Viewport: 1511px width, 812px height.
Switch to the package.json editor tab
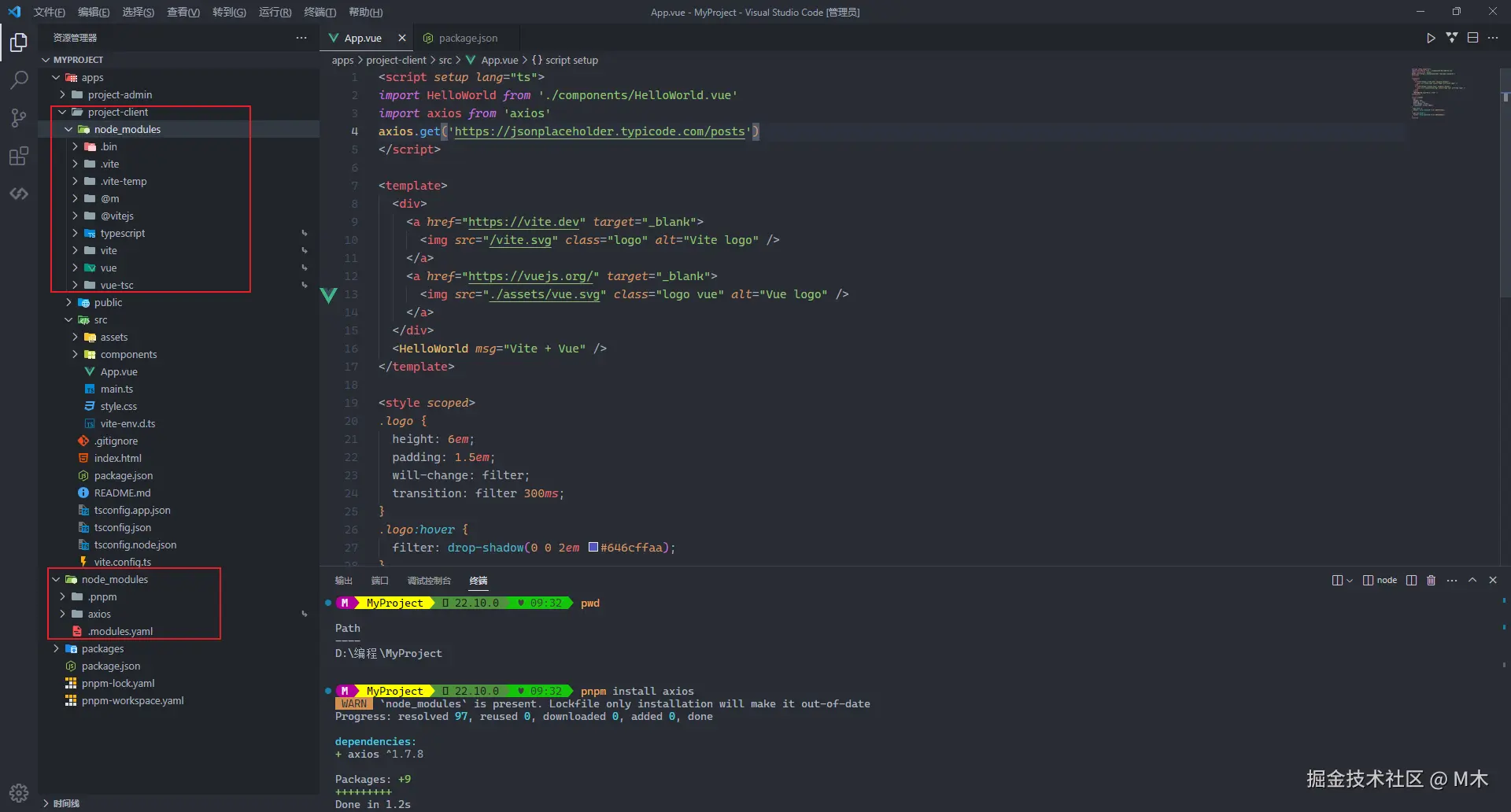467,38
